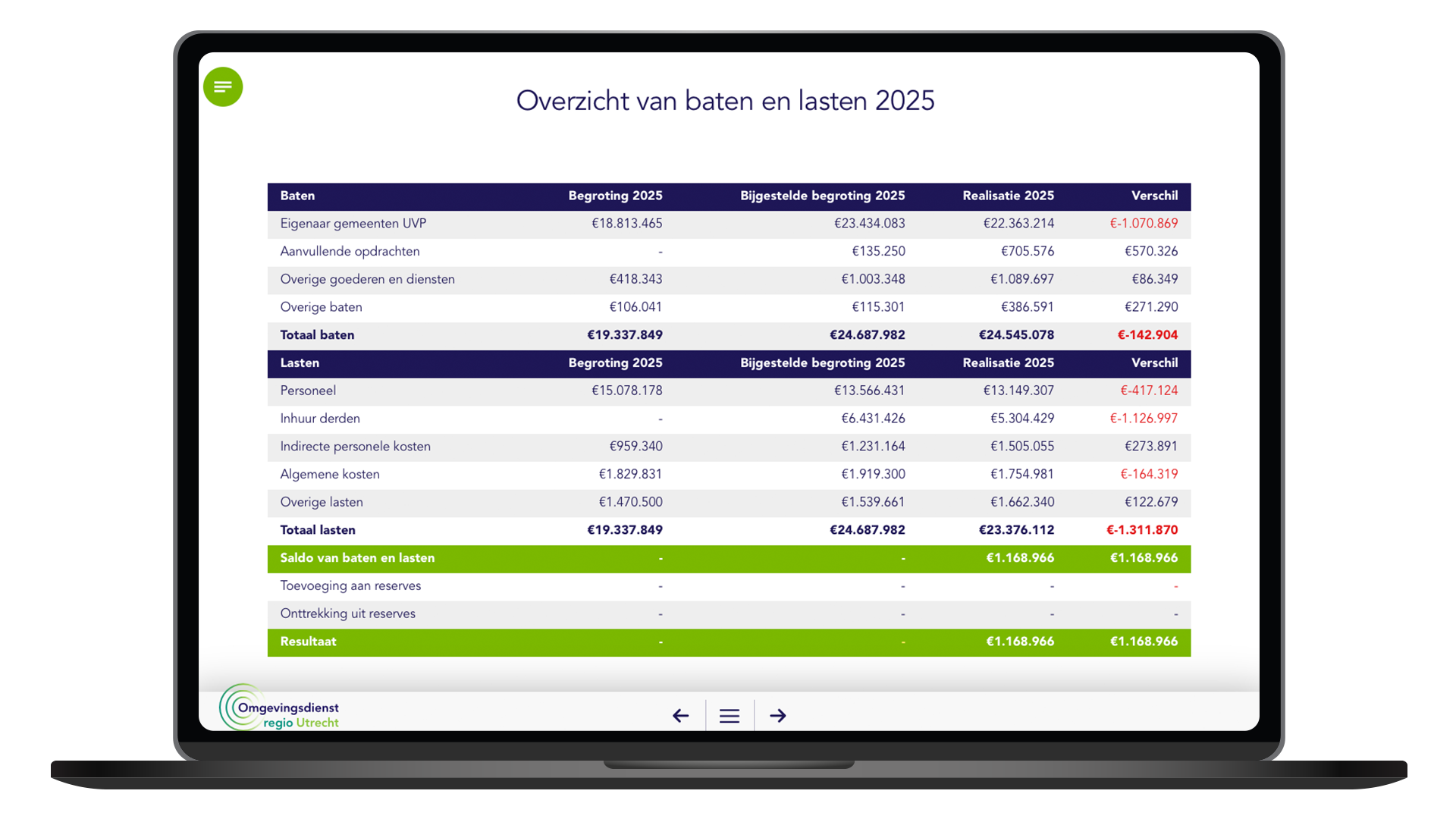Click the 'Saldo van baten en lasten' label
Screen dimensions: 1456x819
point(357,558)
